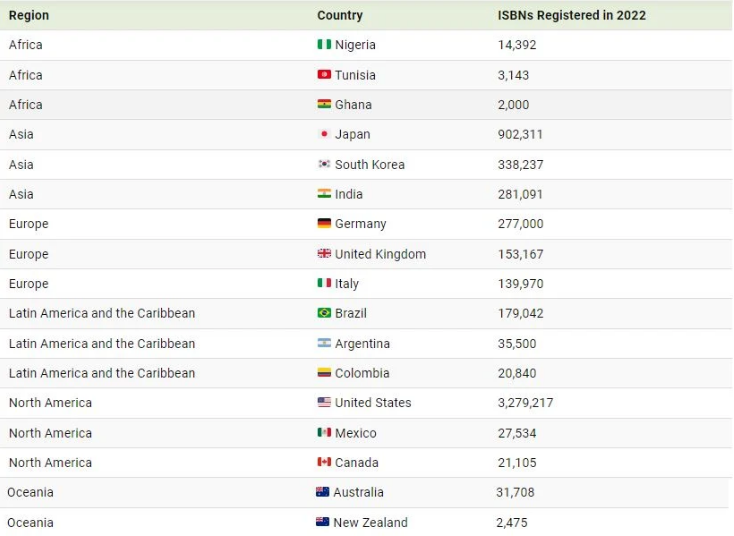Click the Canada flag icon
This screenshot has width=734, height=536.
tap(324, 462)
